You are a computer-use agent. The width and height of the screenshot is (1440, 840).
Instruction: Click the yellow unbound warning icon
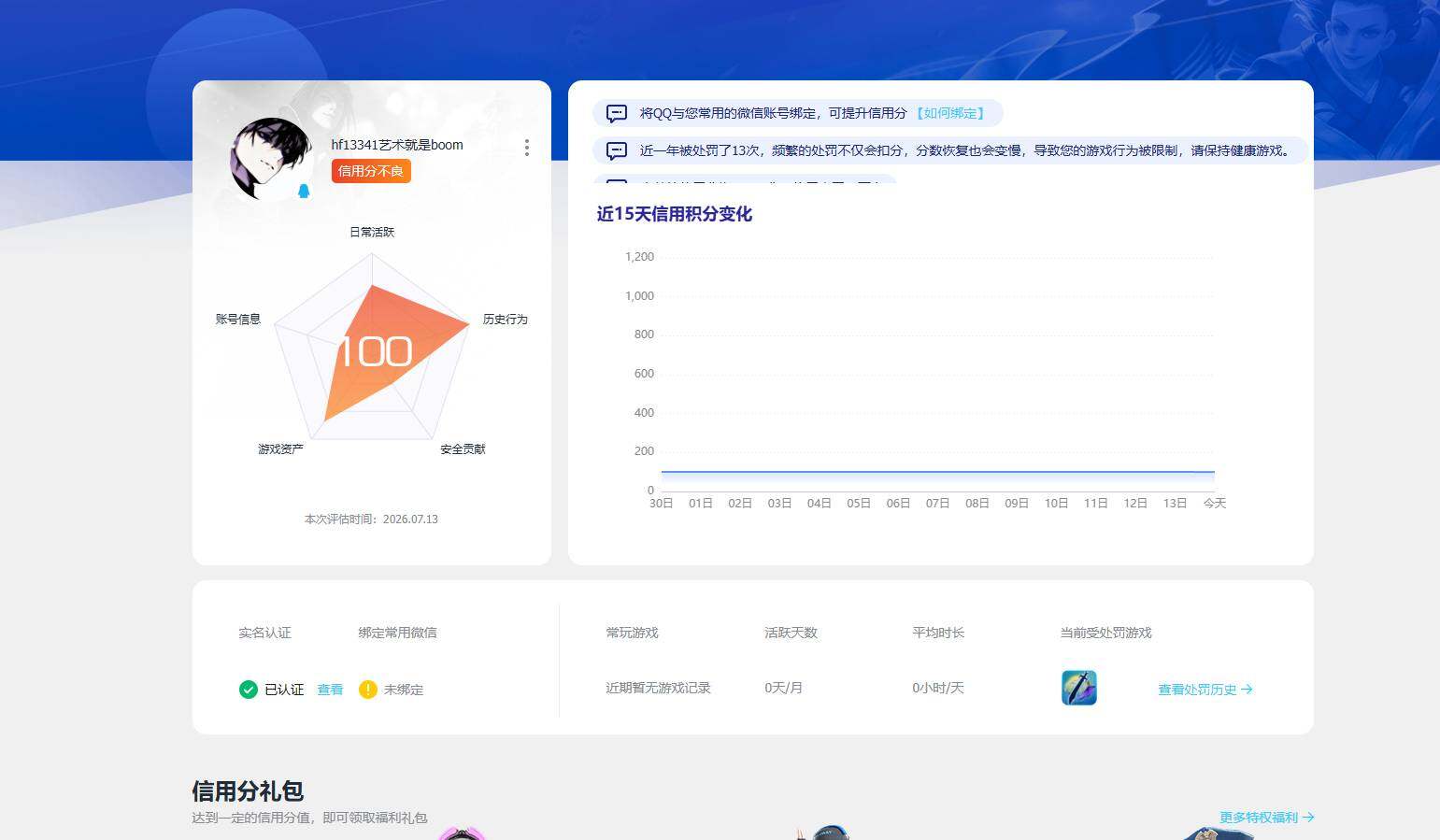[368, 690]
